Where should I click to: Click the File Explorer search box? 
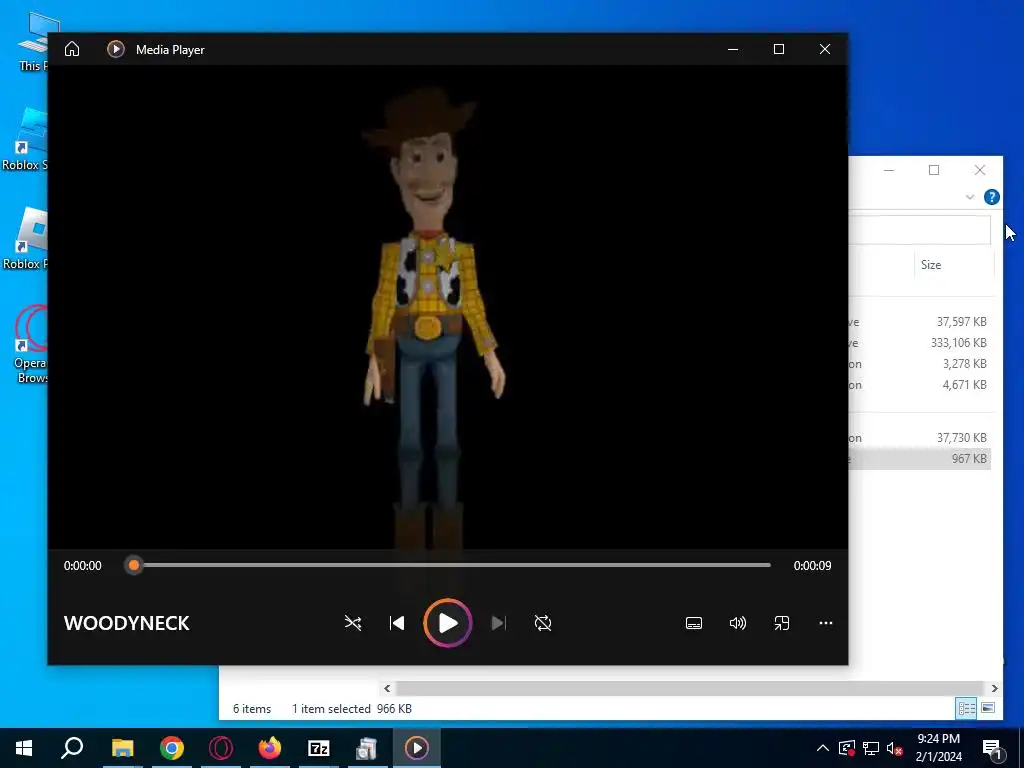[x=920, y=231]
